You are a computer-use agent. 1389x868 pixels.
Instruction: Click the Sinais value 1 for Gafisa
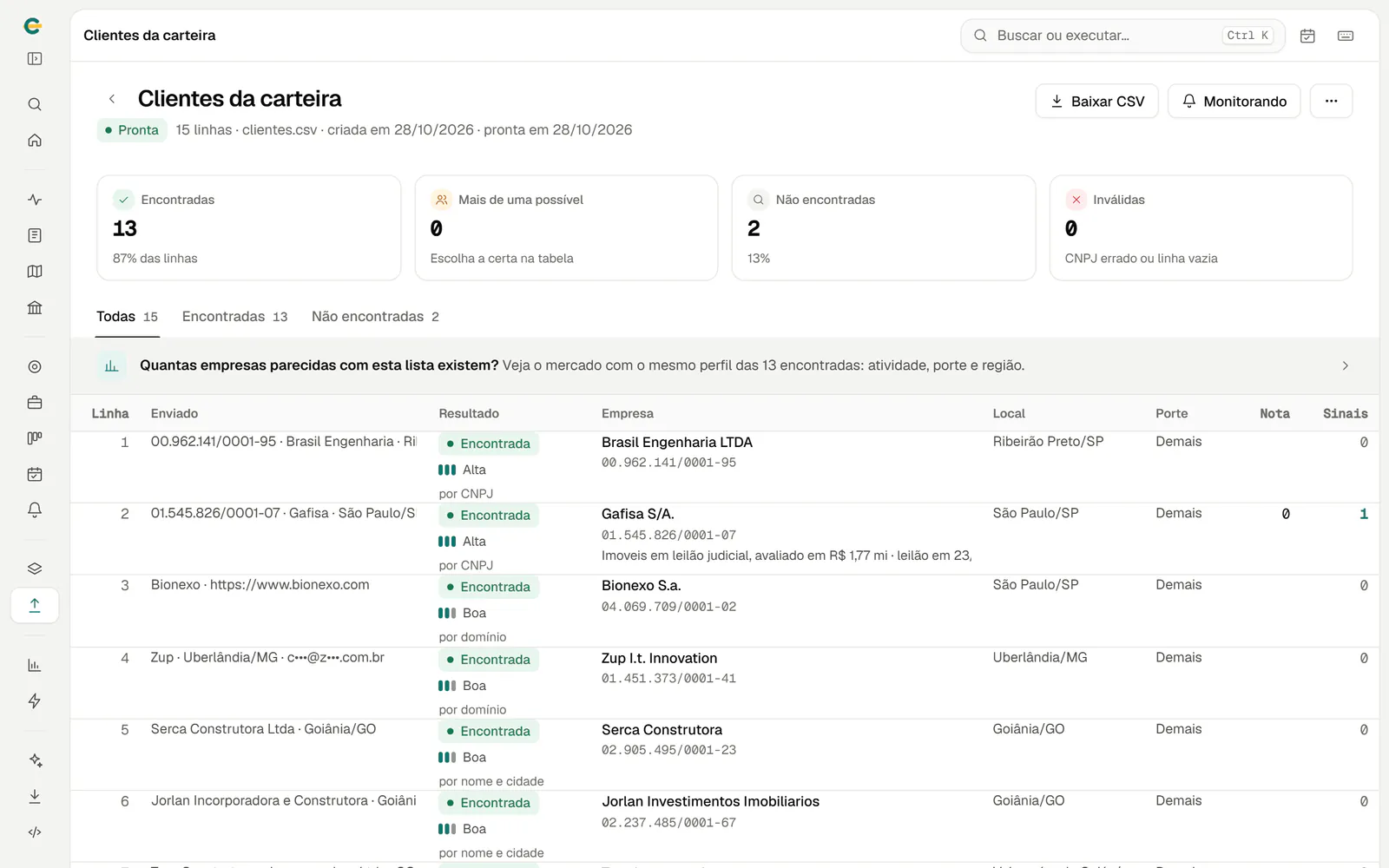pos(1364,514)
